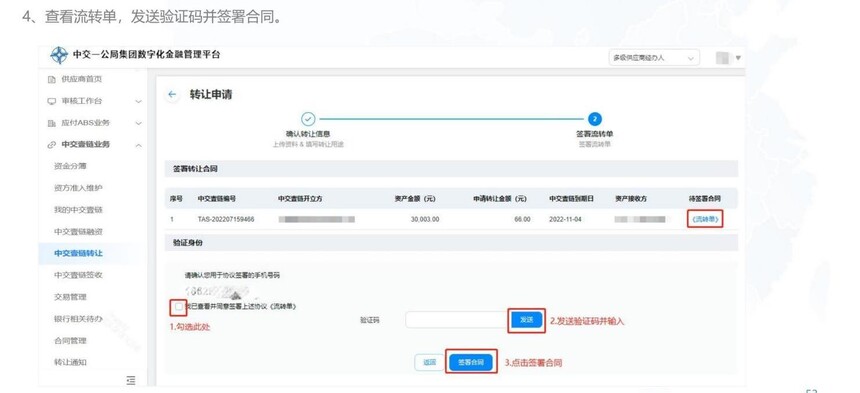860x393 pixels.
Task: Open the 《流转单》 contract link
Action: pyautogui.click(x=705, y=219)
